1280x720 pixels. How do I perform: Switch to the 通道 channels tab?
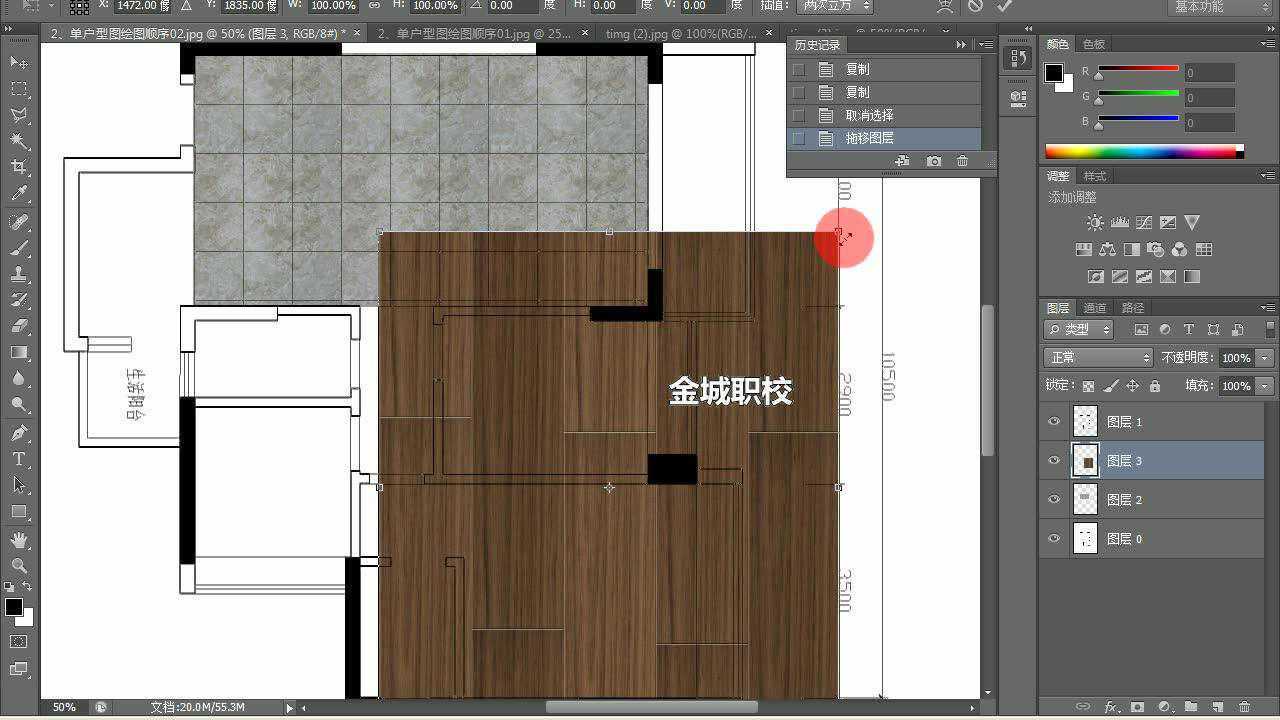point(1095,308)
